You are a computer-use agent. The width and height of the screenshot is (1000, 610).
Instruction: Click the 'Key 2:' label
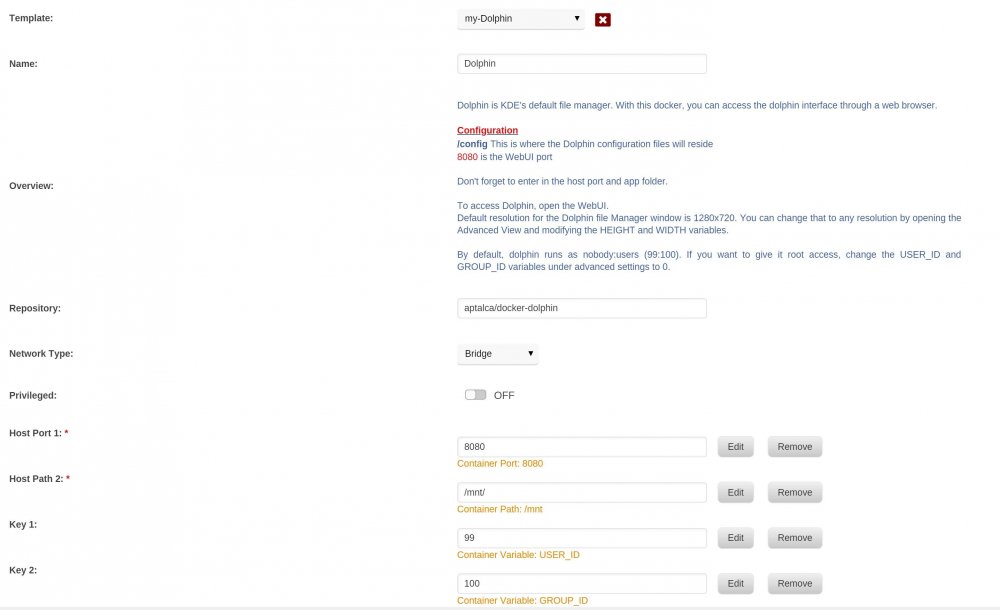click(23, 570)
